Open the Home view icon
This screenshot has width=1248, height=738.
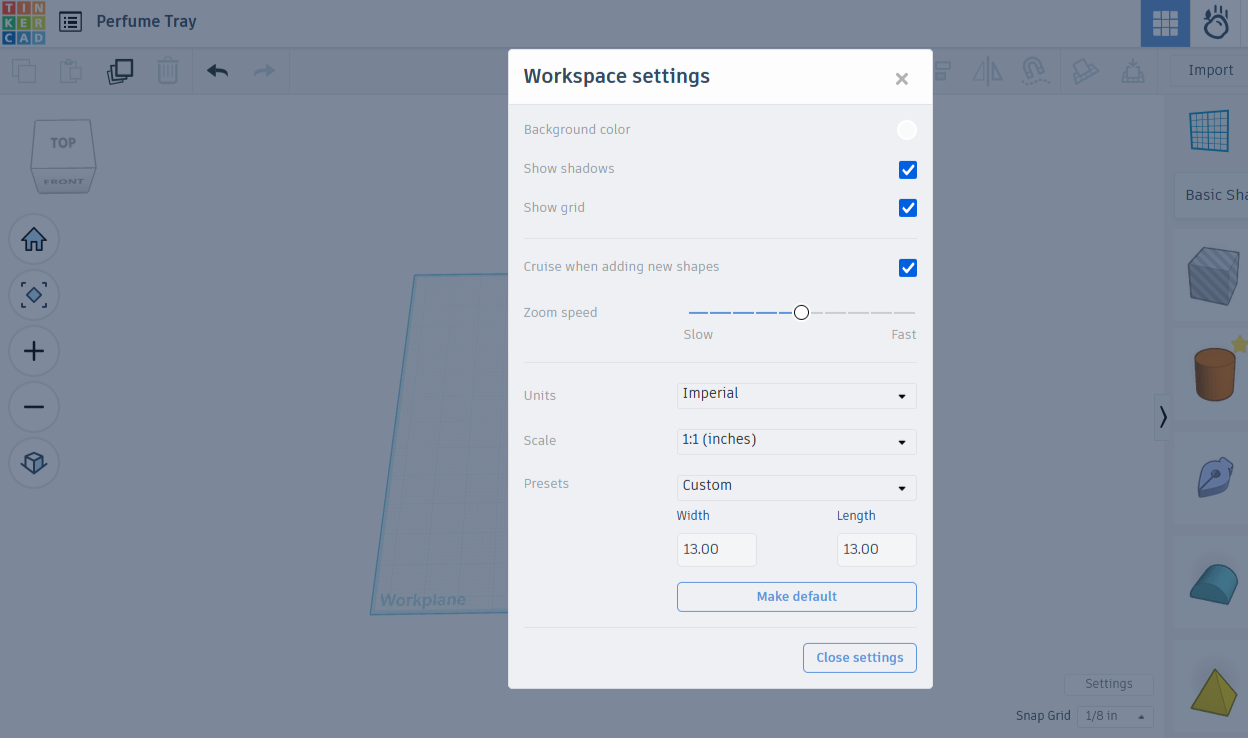(33, 239)
